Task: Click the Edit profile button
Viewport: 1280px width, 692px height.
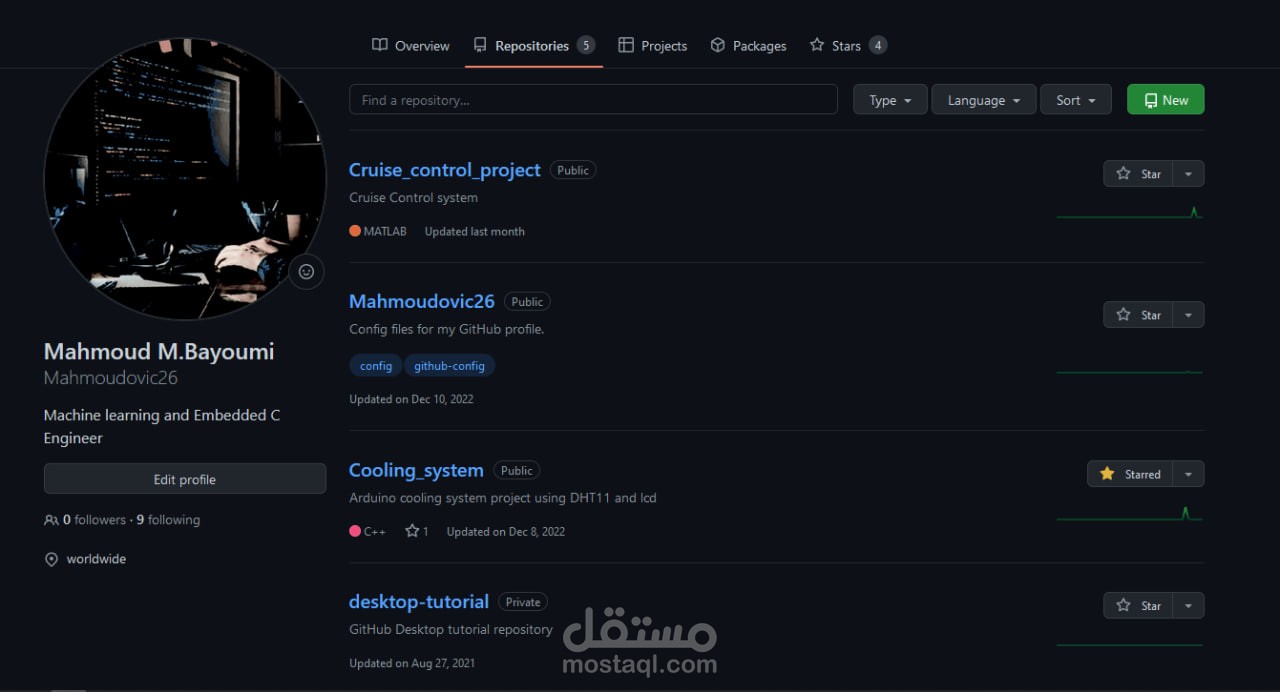Action: [x=185, y=478]
